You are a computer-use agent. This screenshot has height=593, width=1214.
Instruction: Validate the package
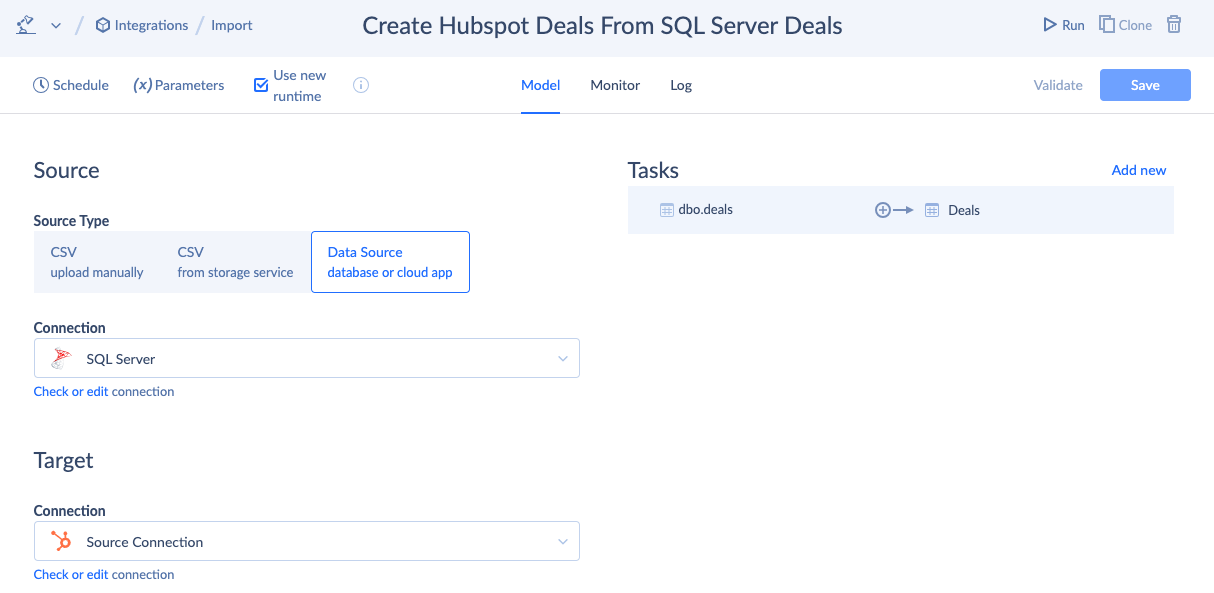[1058, 85]
